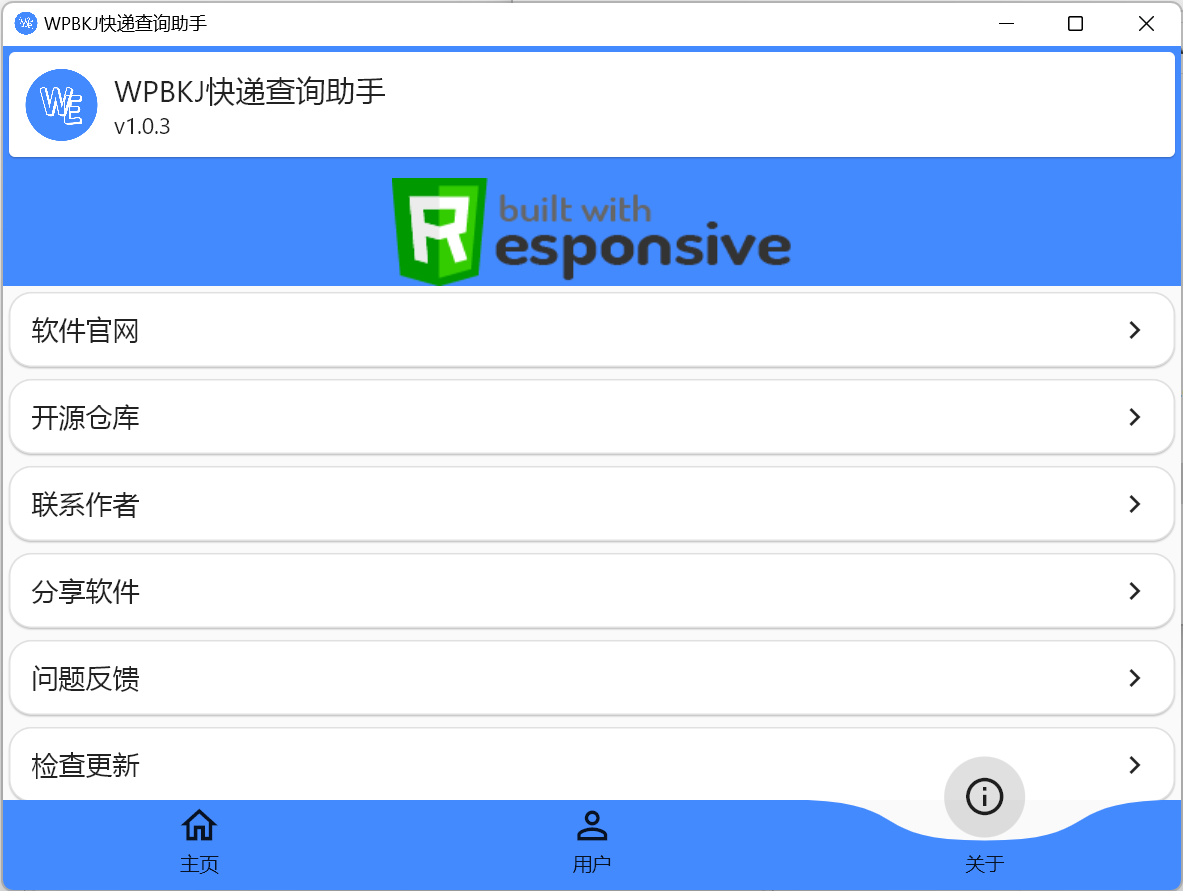The width and height of the screenshot is (1183, 891).
Task: Switch to the 关于 tab label
Action: [985, 864]
